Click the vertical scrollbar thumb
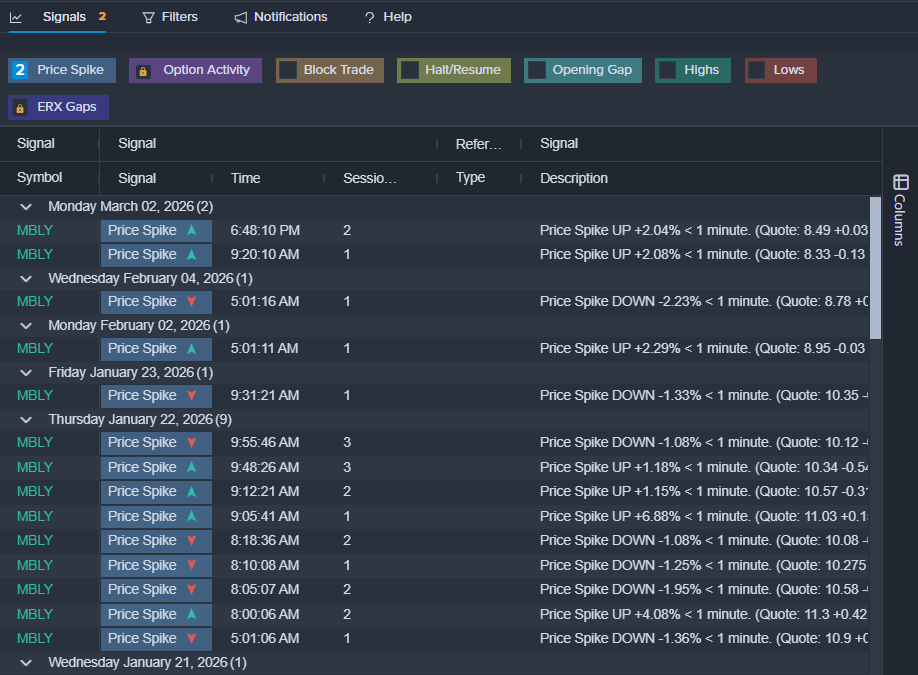 875,267
